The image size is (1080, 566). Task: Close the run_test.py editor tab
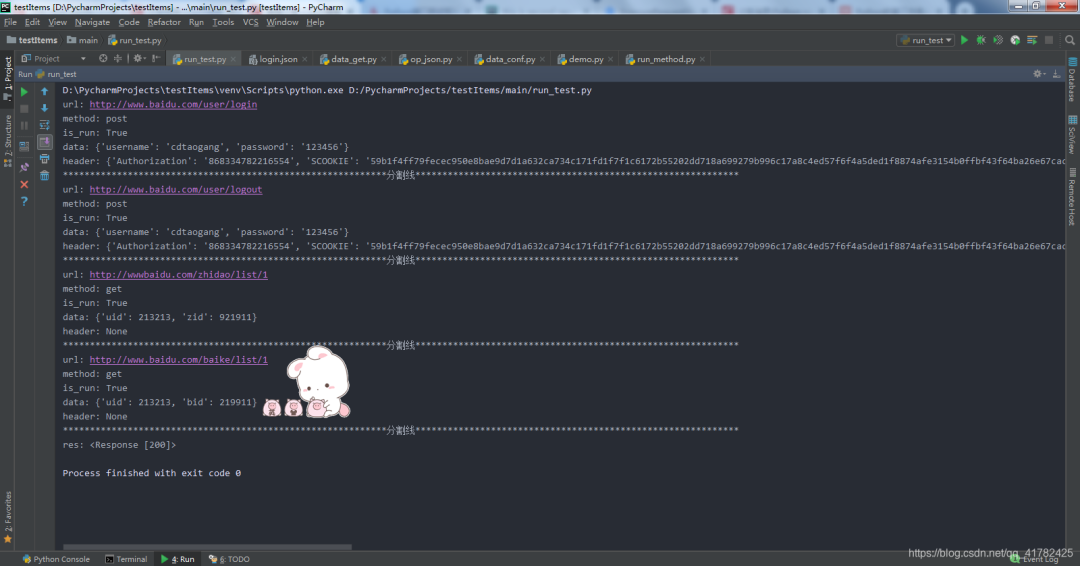[x=233, y=59]
